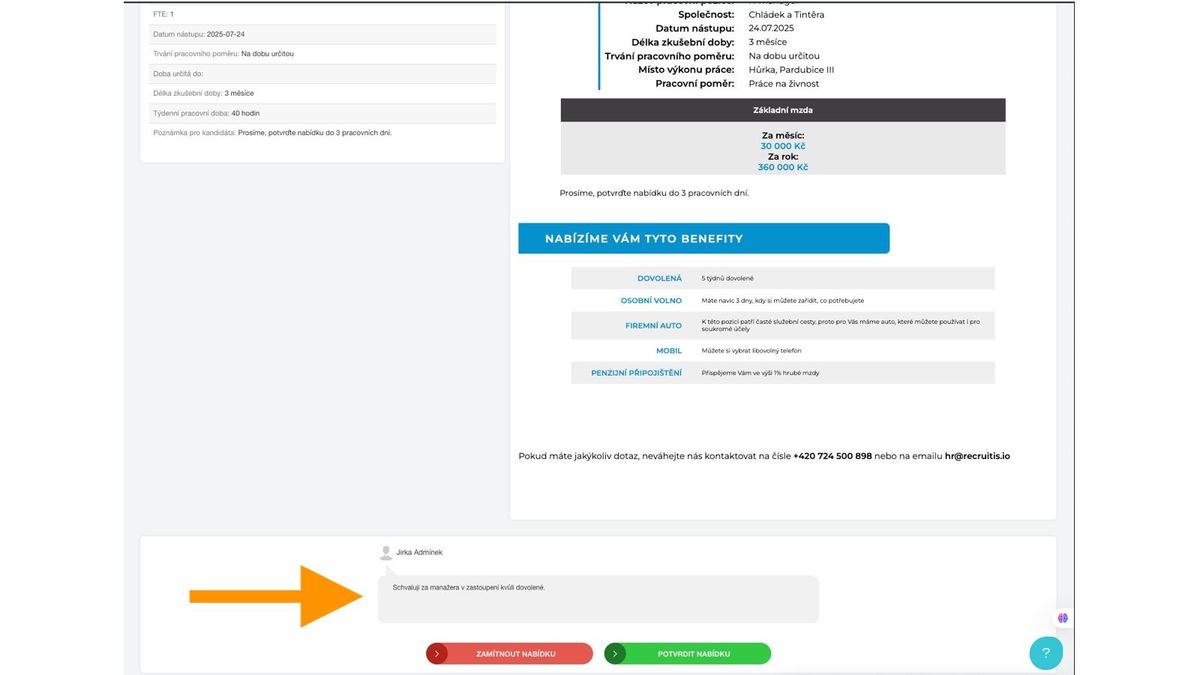The image size is (1200, 675).
Task: Click the location Hůrka, Pardubice III
Action: pyautogui.click(x=791, y=70)
